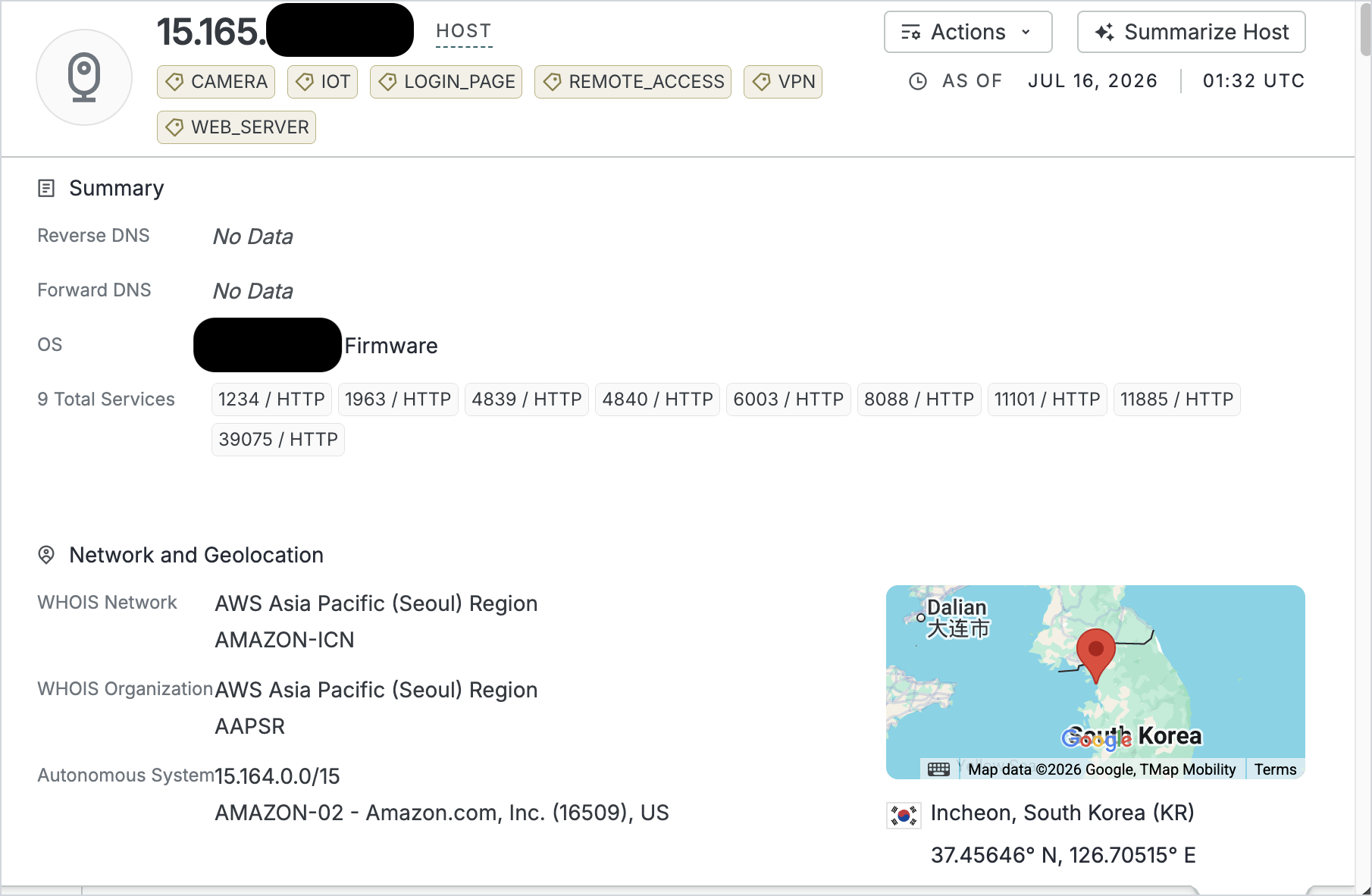This screenshot has width=1372, height=896.
Task: Open the 4839 / HTTP service
Action: click(527, 399)
